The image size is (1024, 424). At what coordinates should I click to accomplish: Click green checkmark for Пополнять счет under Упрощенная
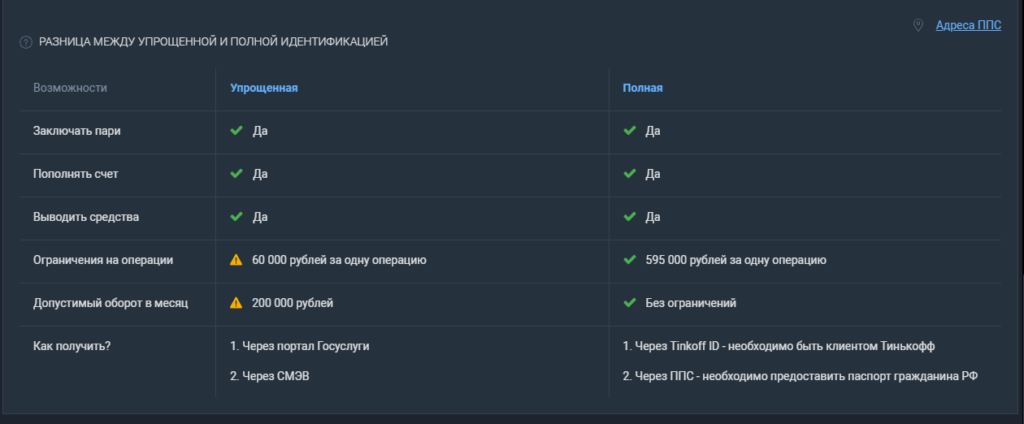point(236,174)
